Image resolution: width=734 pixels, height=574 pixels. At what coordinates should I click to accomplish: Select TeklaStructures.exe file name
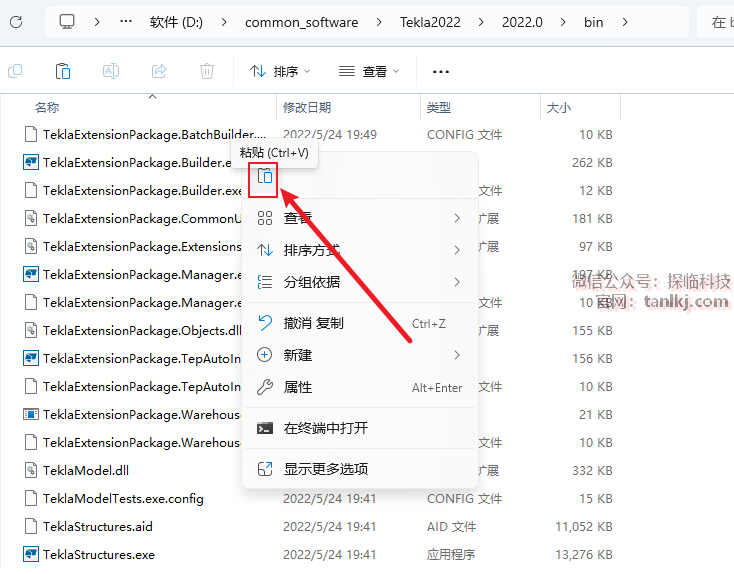click(x=99, y=555)
